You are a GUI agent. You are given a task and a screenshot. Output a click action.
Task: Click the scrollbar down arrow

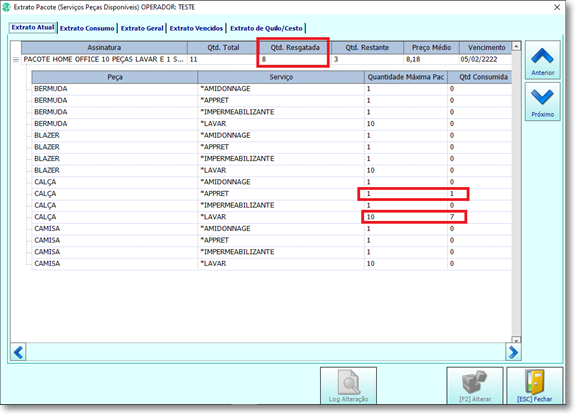pyautogui.click(x=516, y=340)
